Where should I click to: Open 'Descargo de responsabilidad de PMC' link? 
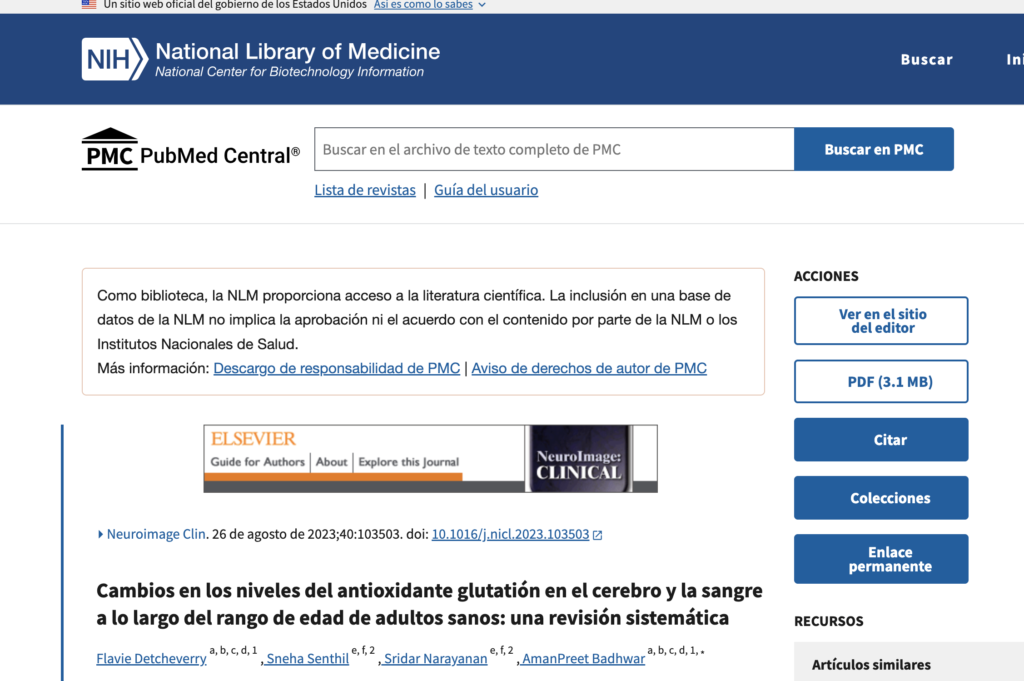tap(337, 368)
